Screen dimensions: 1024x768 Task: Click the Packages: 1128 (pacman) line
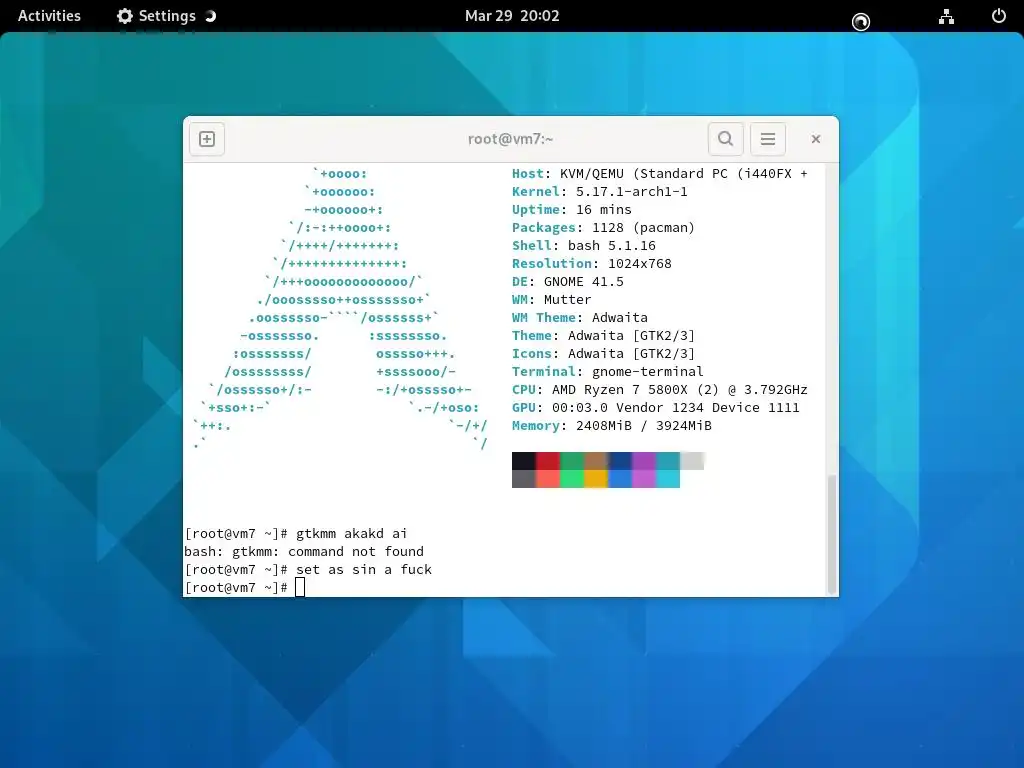point(603,227)
